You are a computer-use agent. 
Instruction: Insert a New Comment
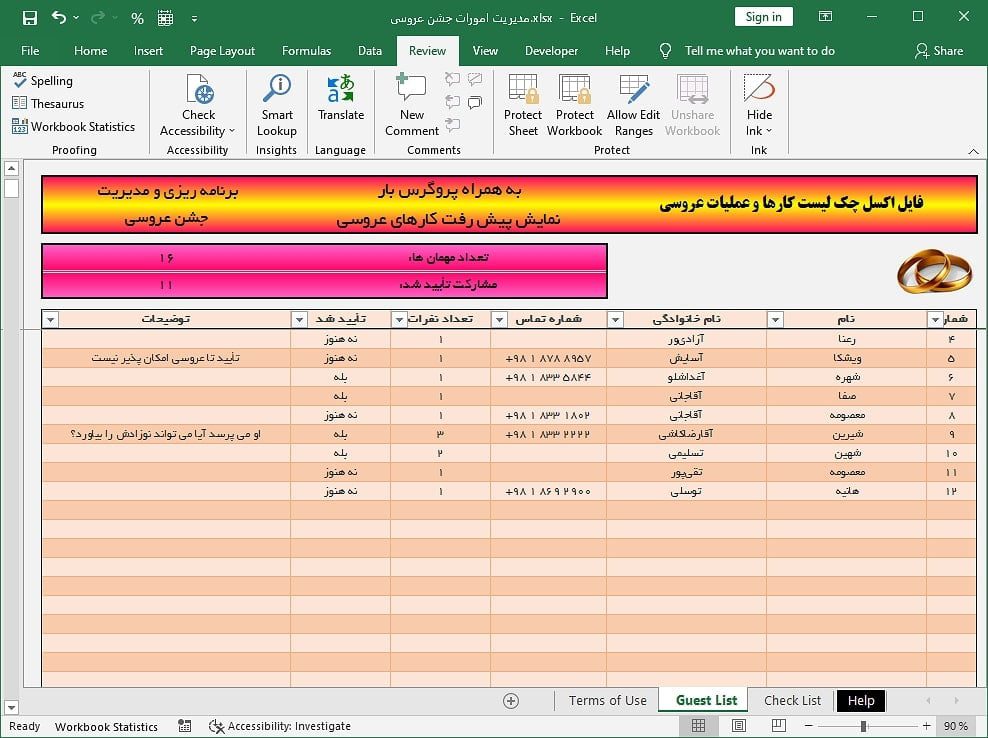click(x=411, y=105)
